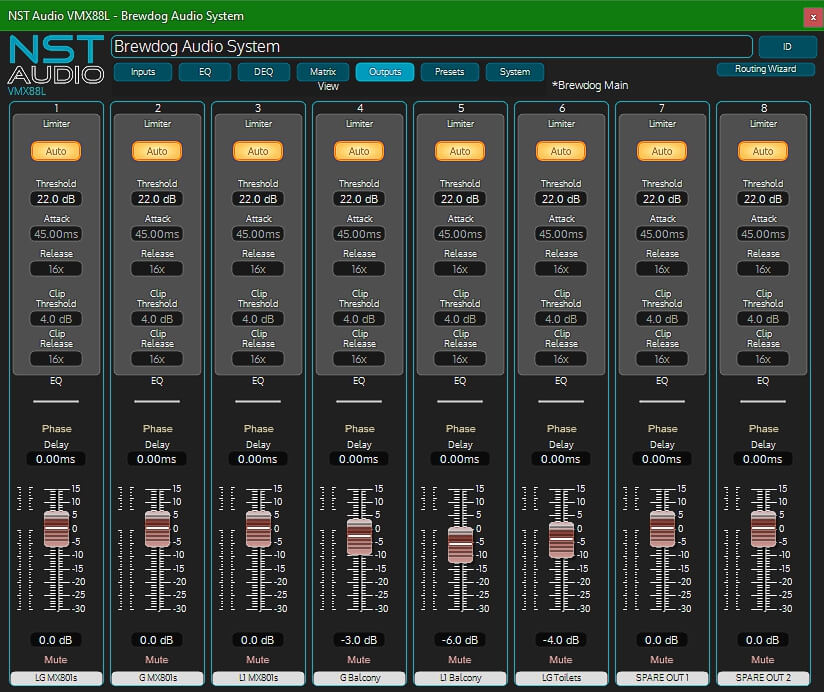Select channel 8 Clip Threshold 4.0 dB field
This screenshot has width=824, height=692.
click(763, 319)
